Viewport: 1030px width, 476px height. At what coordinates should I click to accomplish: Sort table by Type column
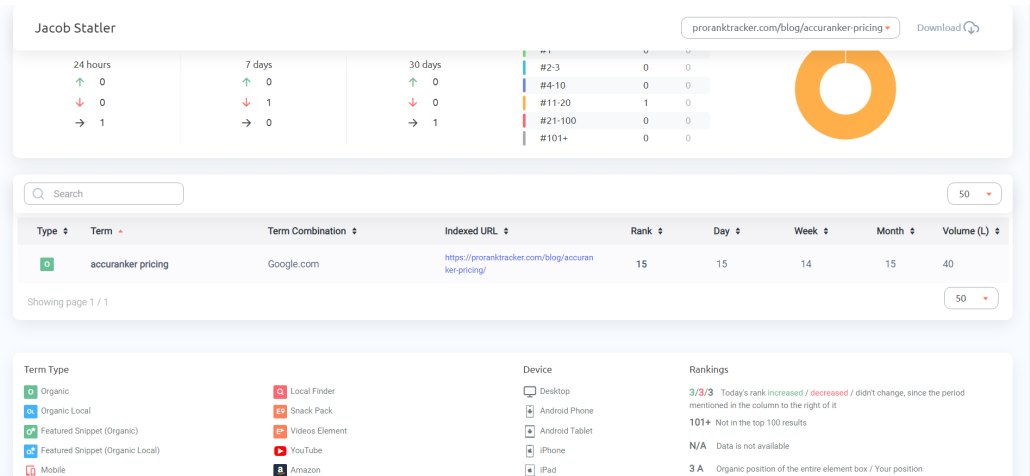(x=53, y=231)
